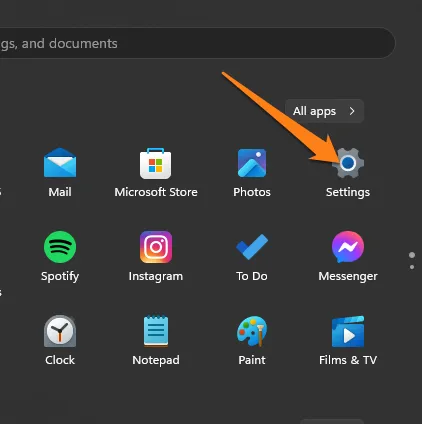Open the Mail app
This screenshot has width=422, height=424.
[x=60, y=163]
